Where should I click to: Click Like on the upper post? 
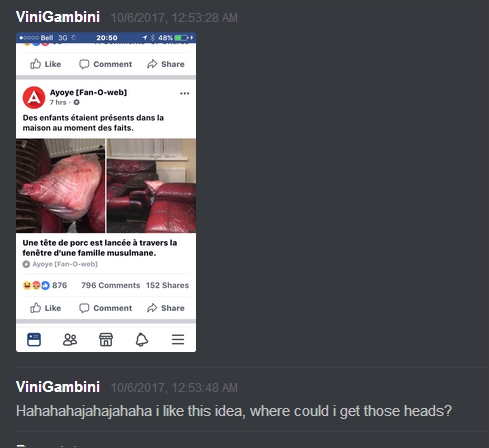[x=45, y=64]
